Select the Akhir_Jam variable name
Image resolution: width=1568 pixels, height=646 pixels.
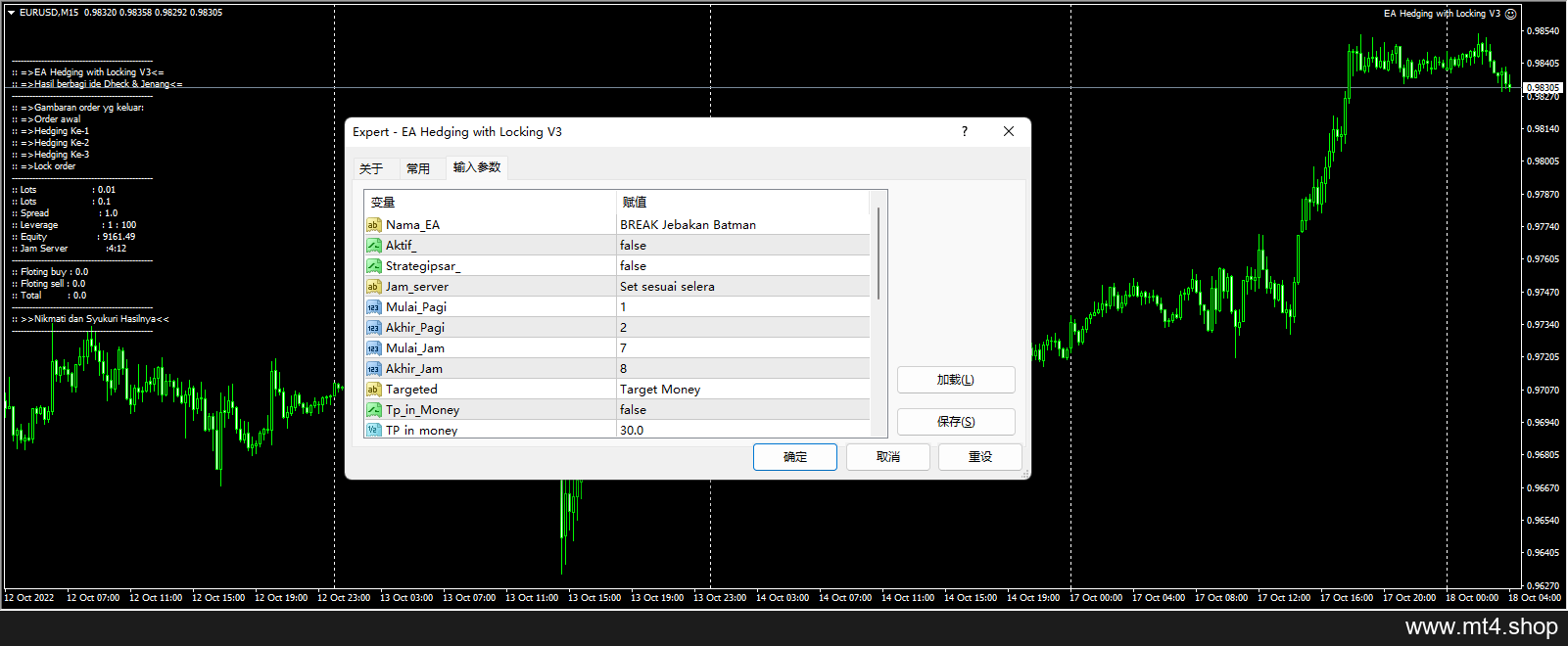coord(414,369)
